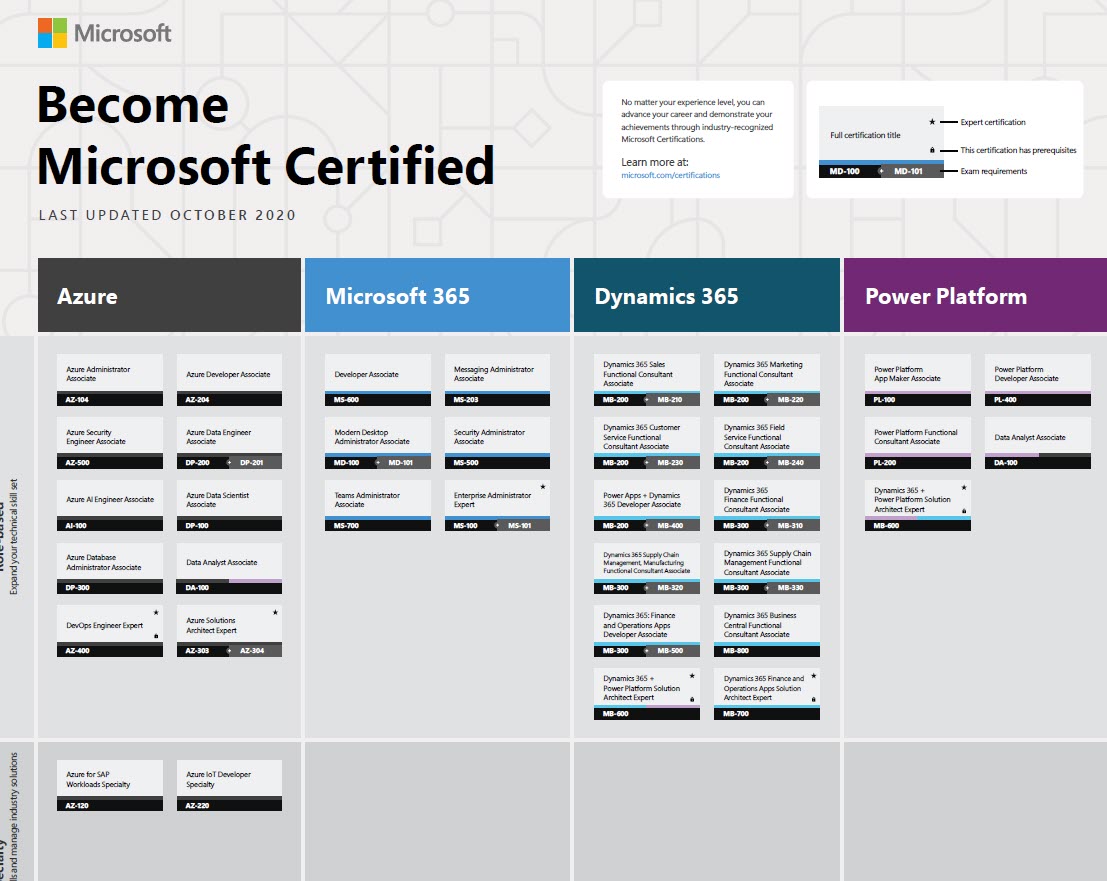Select the Power Platform column header
The width and height of the screenshot is (1107, 881).
[x=975, y=296]
